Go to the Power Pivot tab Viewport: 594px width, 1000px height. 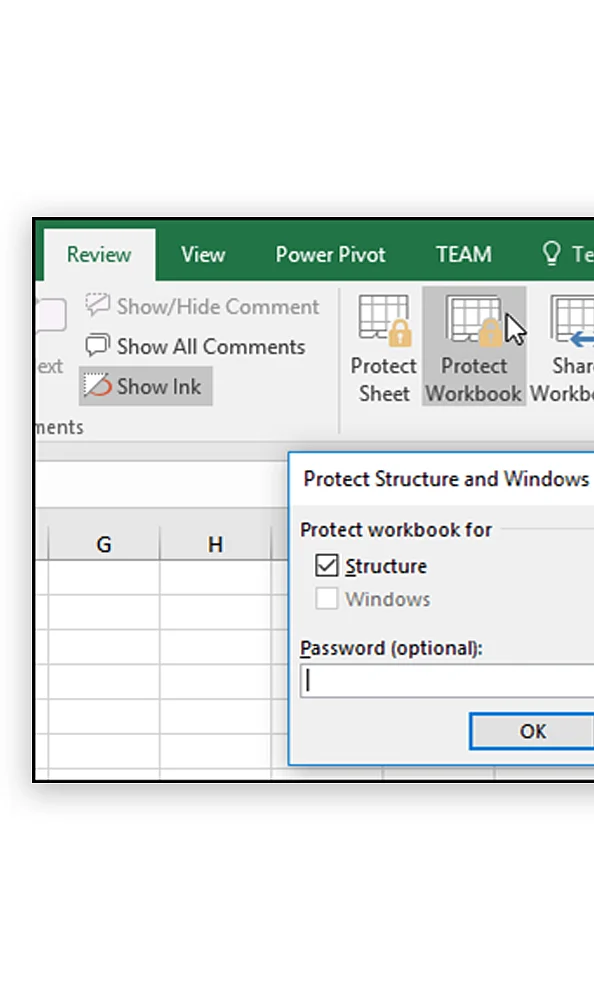click(x=330, y=254)
